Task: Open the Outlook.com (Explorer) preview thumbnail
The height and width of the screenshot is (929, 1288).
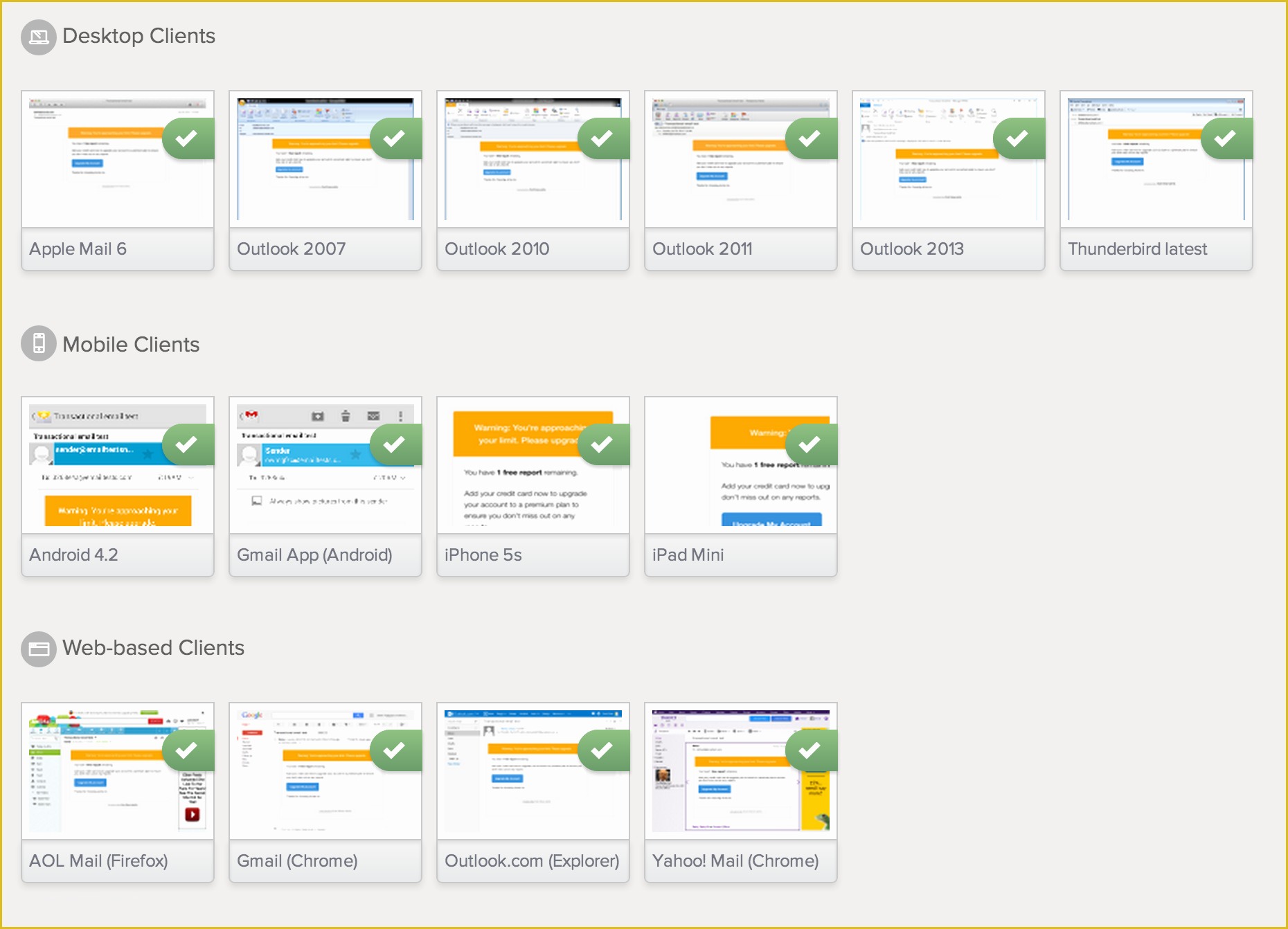Action: click(x=533, y=771)
